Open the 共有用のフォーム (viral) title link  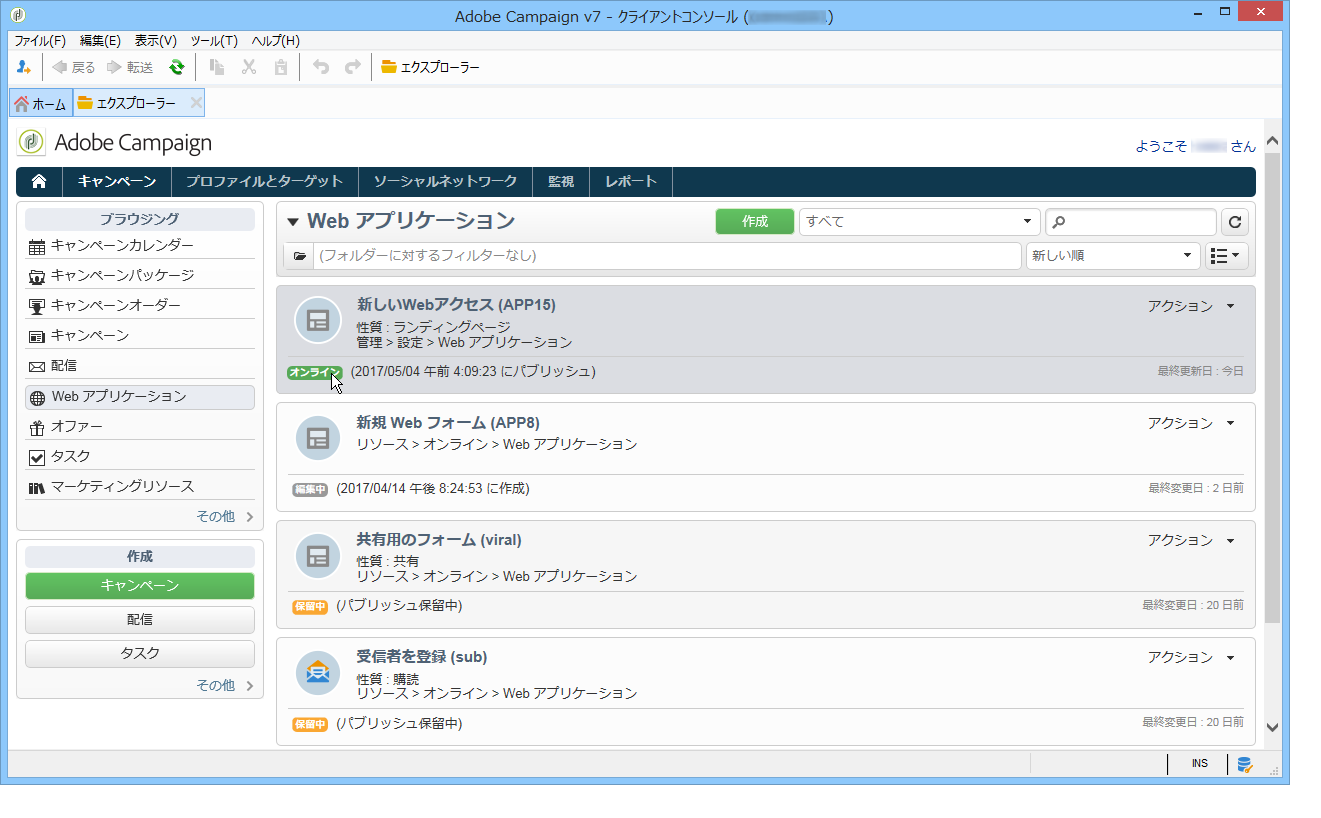pyautogui.click(x=439, y=539)
